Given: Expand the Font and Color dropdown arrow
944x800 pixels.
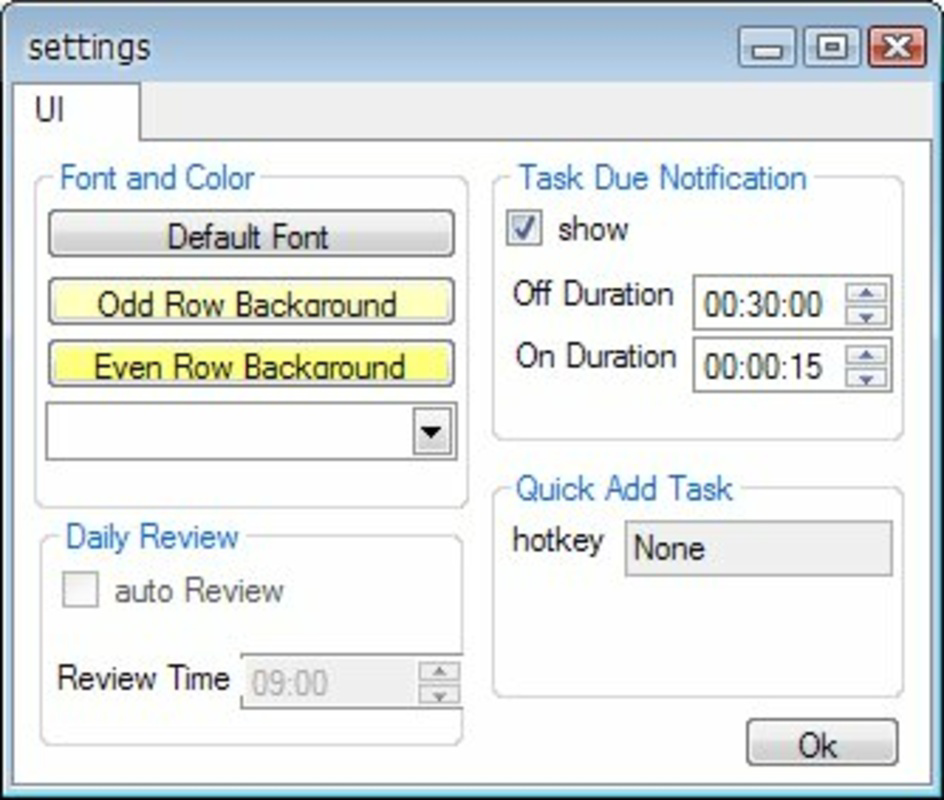Looking at the screenshot, I should point(432,431).
